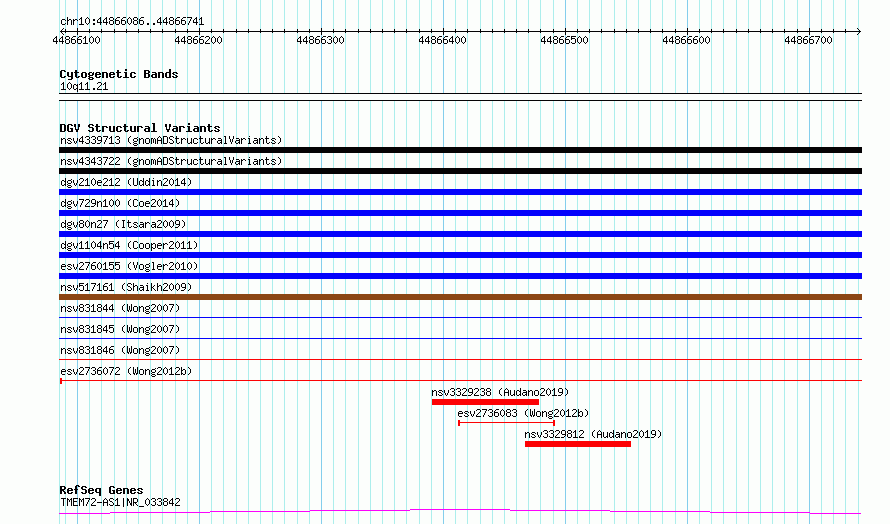The width and height of the screenshot is (890, 524).
Task: Click the nsv4339713 gnomAD variant label
Action: coord(171,140)
